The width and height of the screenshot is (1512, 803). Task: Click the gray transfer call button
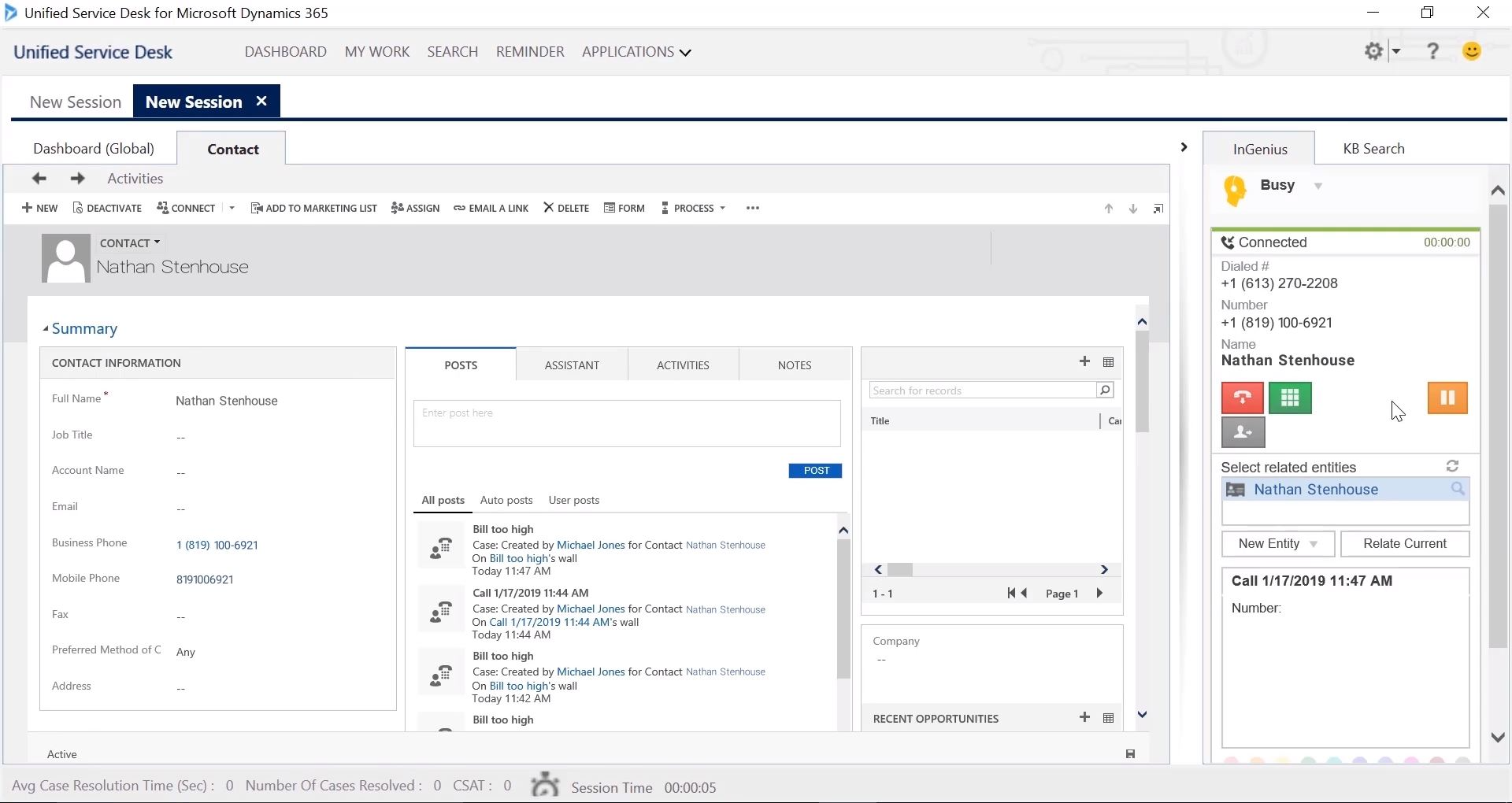click(1243, 432)
